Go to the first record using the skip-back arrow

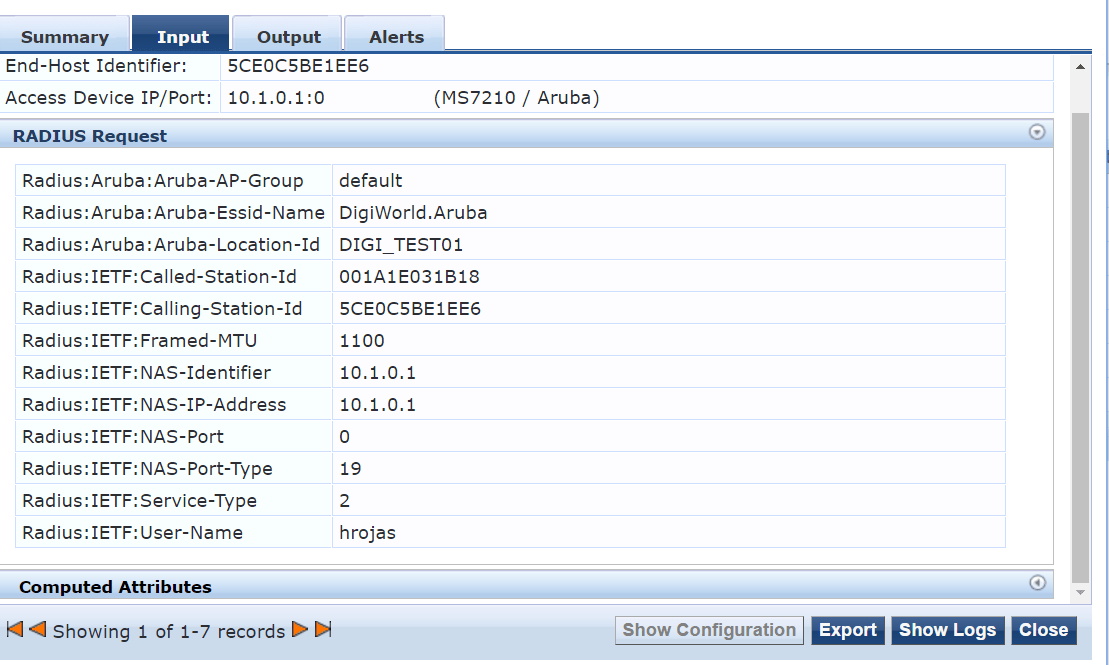click(x=13, y=630)
